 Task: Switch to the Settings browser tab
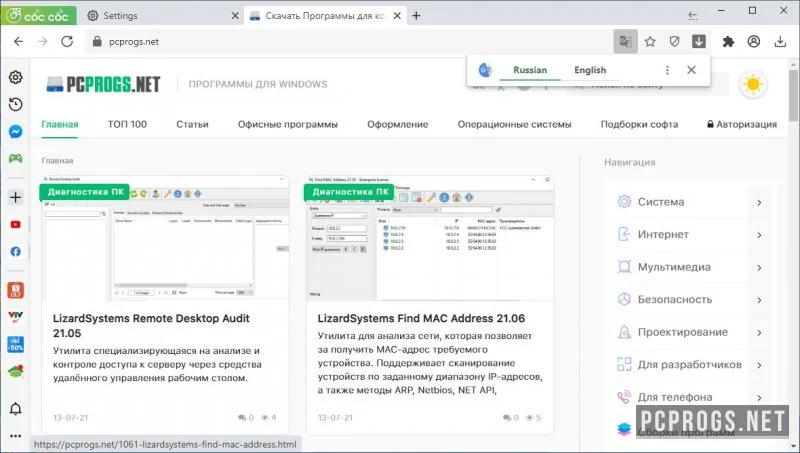click(x=159, y=16)
